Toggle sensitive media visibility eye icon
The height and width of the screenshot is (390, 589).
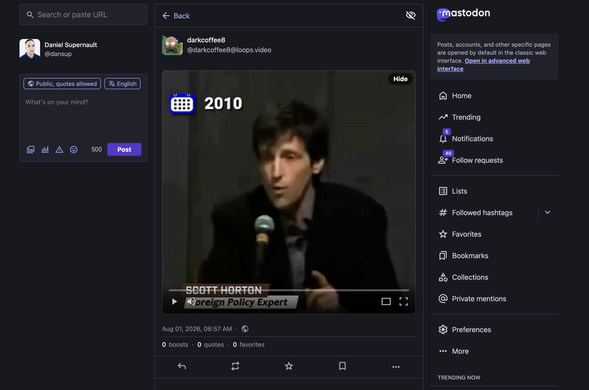coord(411,15)
